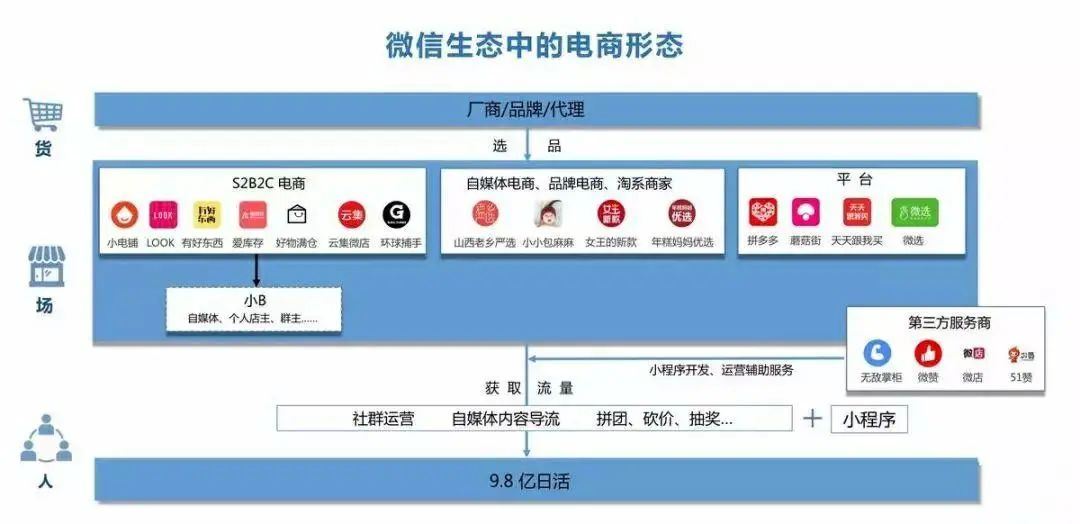Select the 微赞 thumbs-up icon
Image resolution: width=1080 pixels, height=524 pixels.
pos(927,353)
